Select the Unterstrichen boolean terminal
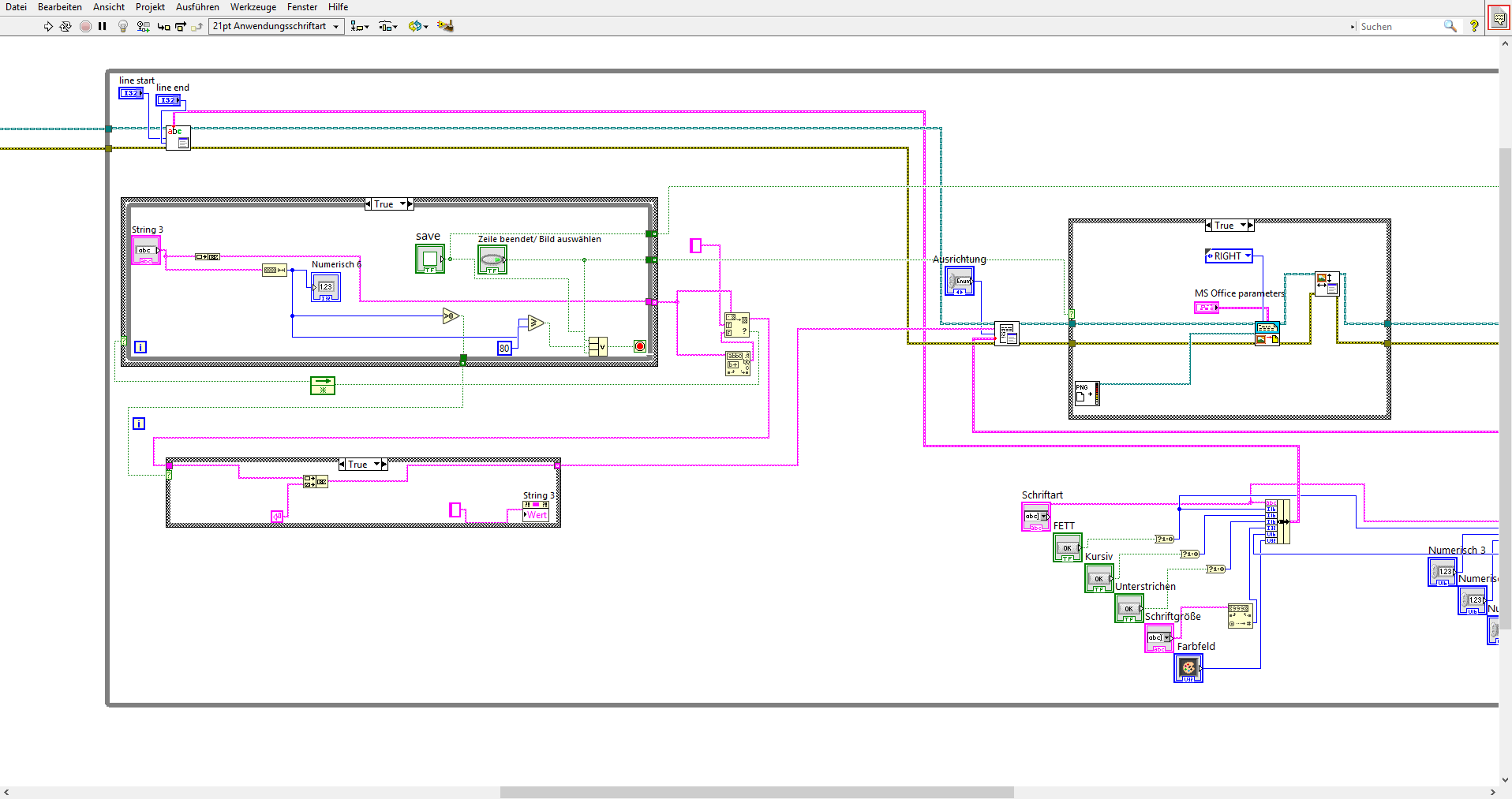This screenshot has width=1512, height=799. [1129, 608]
